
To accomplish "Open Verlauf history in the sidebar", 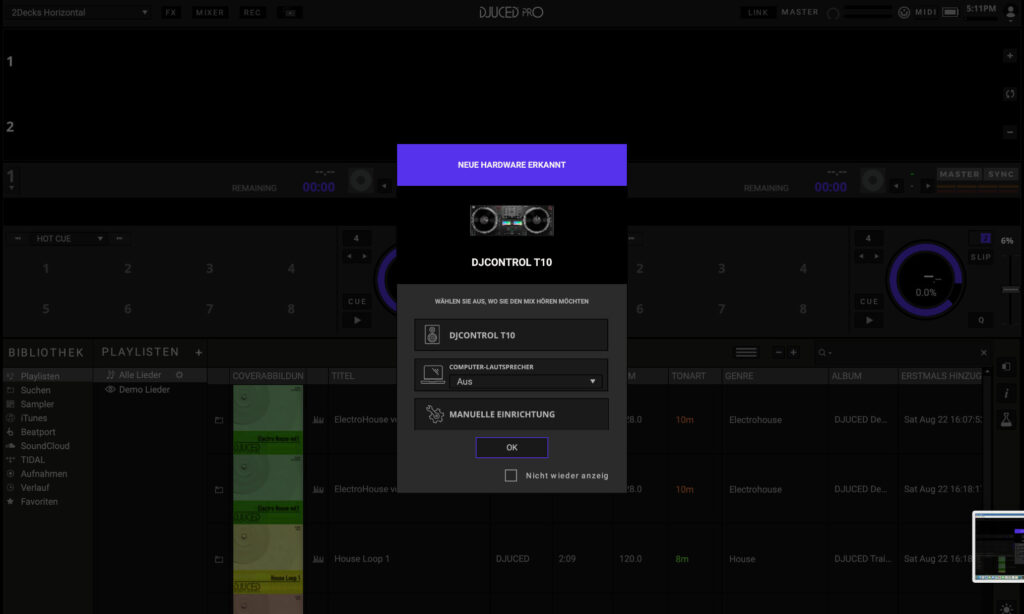I will pyautogui.click(x=35, y=488).
